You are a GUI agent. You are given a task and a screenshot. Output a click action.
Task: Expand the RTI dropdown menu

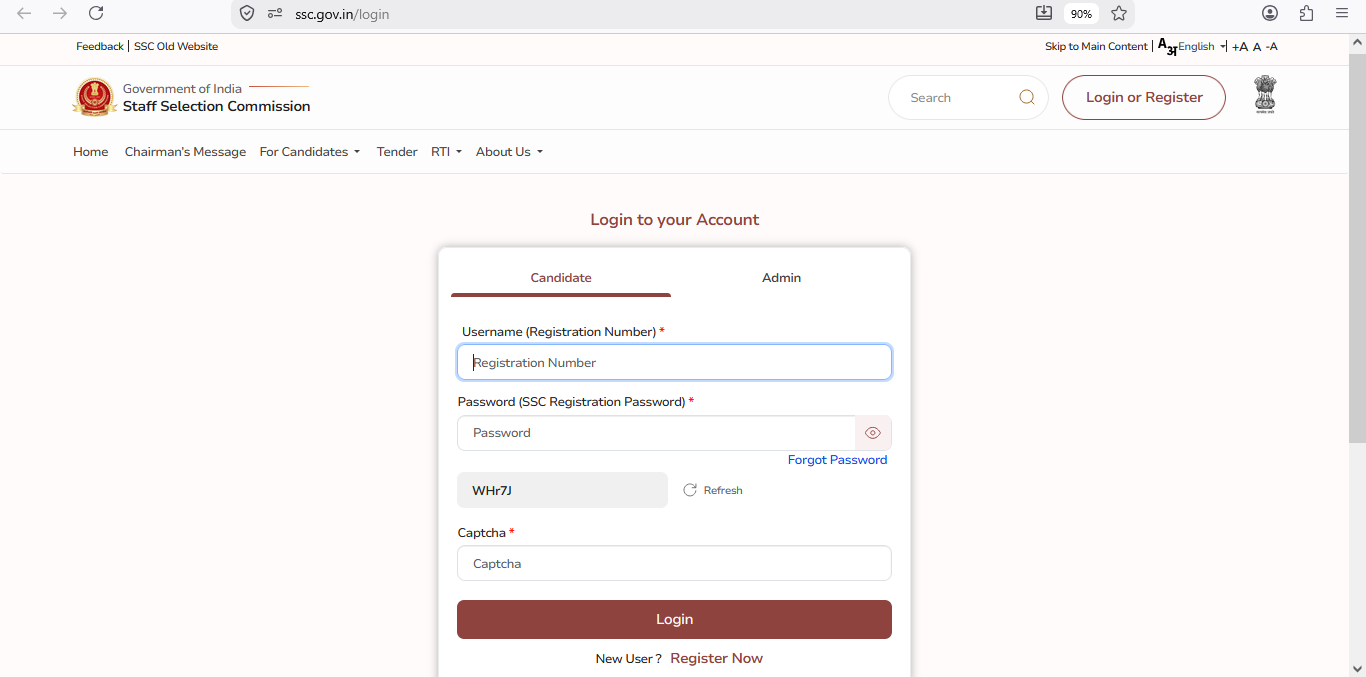(447, 152)
